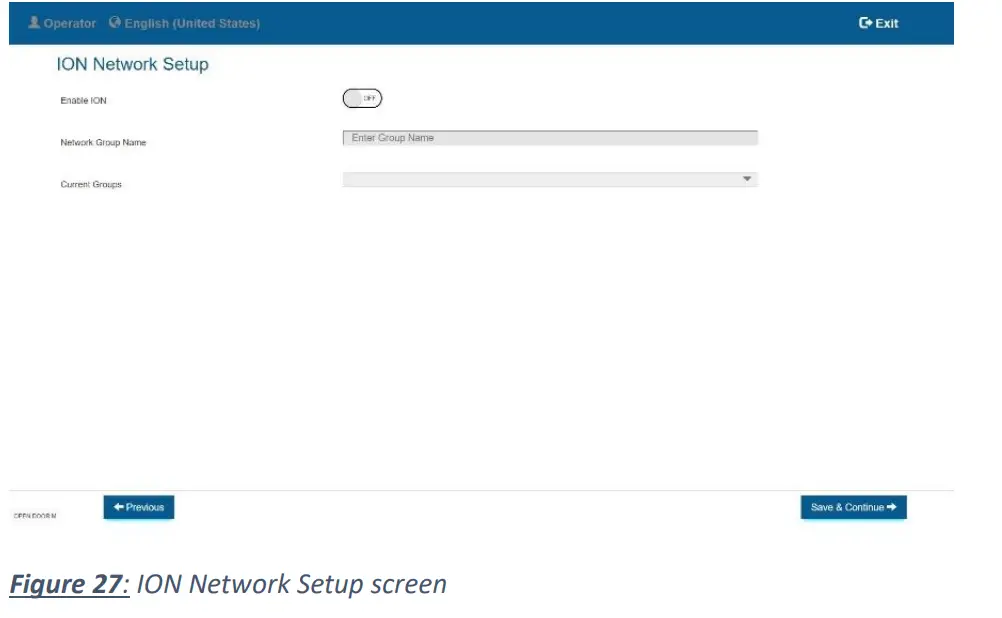Viewport: 1002px width, 618px height.
Task: Click the globe language icon
Action: [115, 23]
